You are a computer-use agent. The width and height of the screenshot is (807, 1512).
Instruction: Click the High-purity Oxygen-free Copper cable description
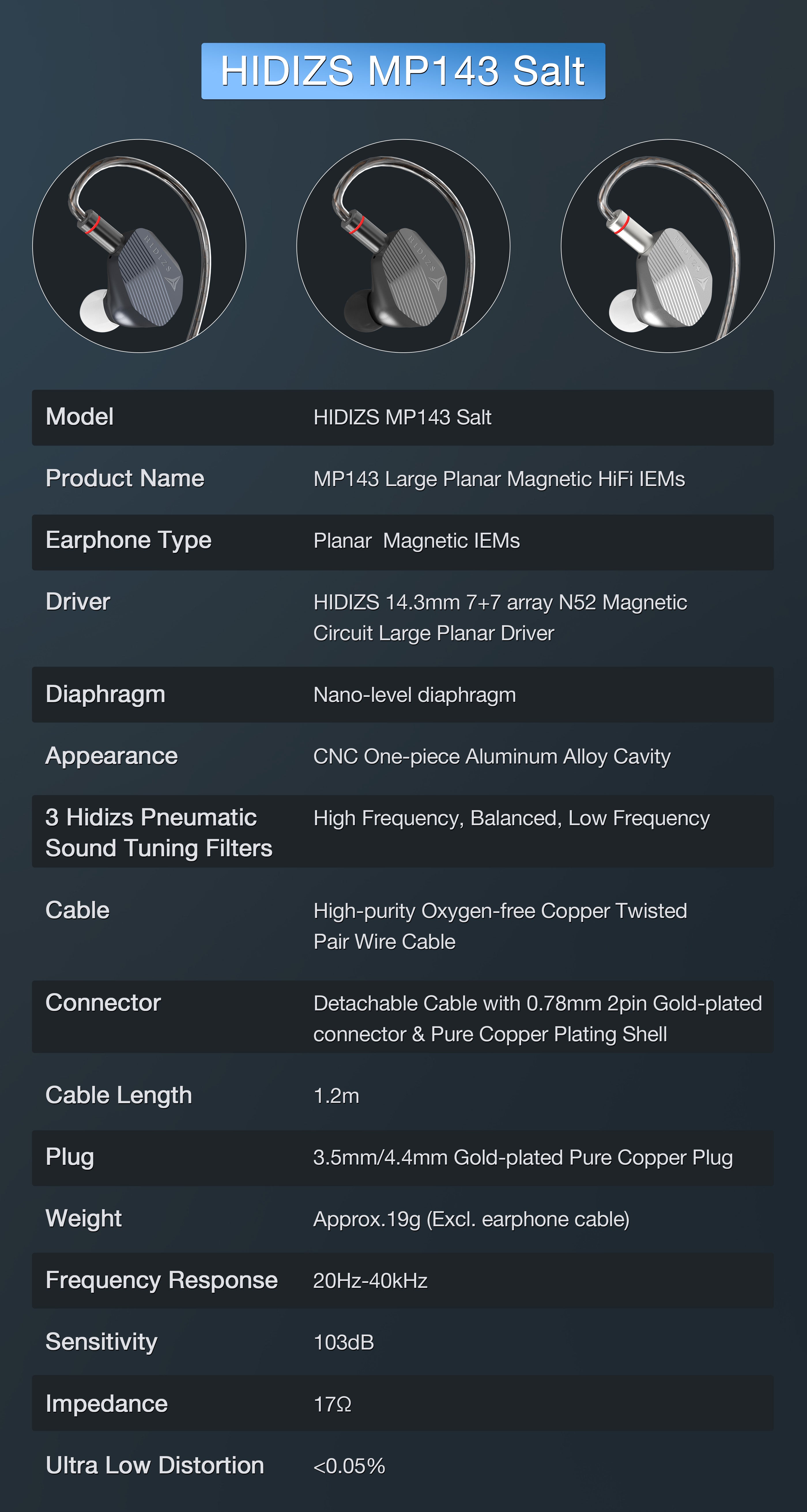coord(500,926)
